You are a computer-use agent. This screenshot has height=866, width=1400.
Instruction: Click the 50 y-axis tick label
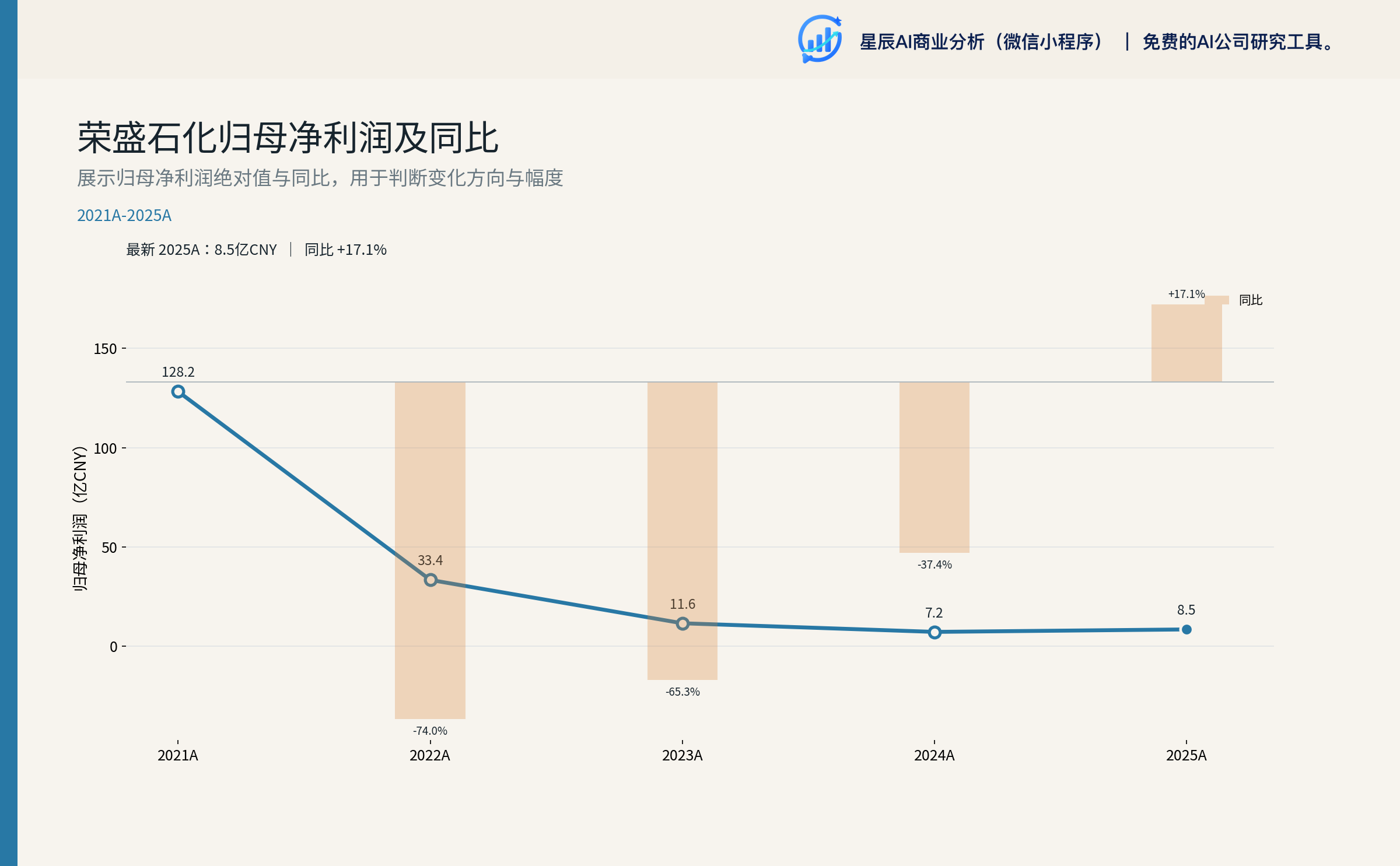point(110,548)
